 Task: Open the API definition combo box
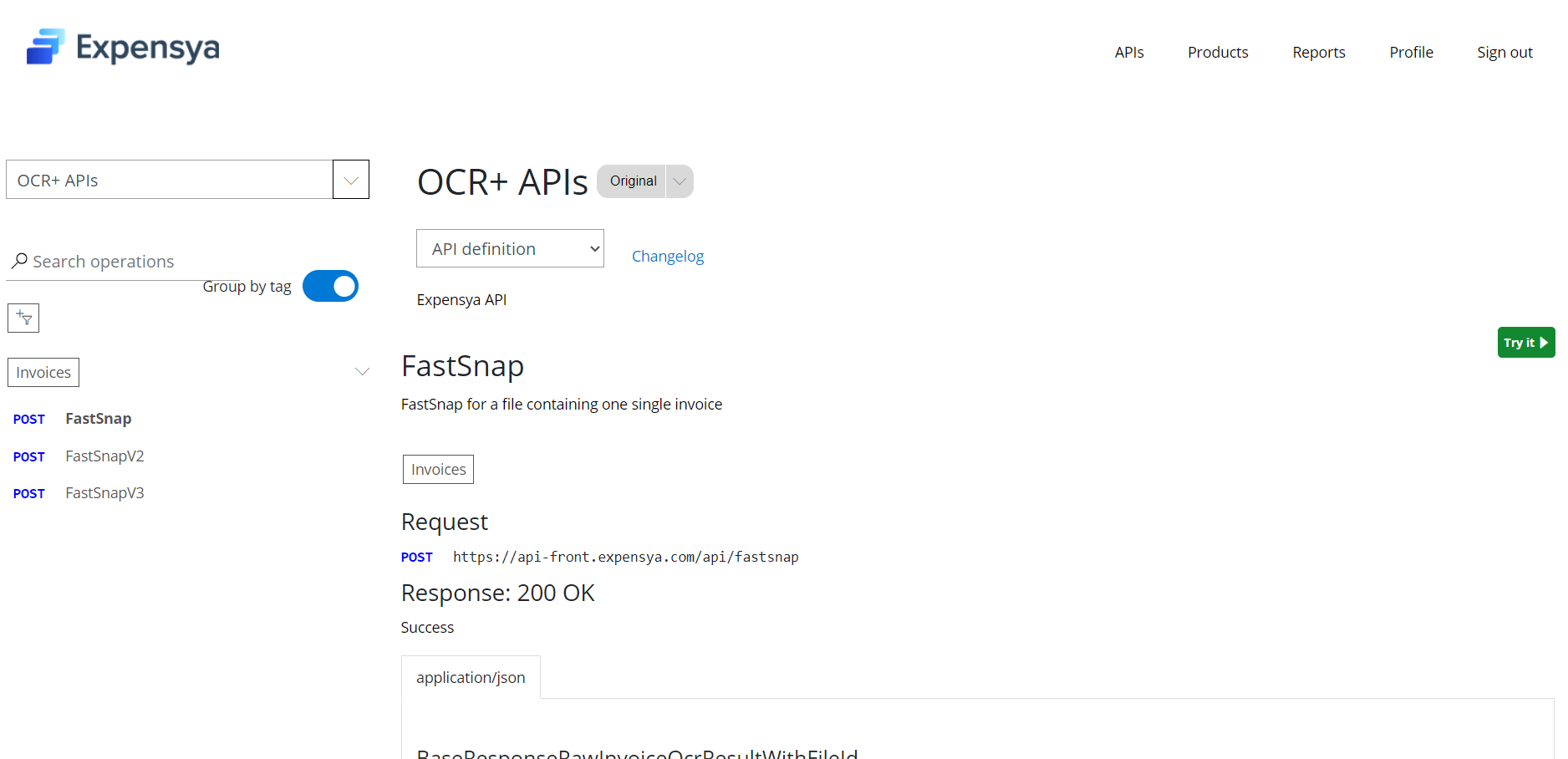[x=510, y=249]
